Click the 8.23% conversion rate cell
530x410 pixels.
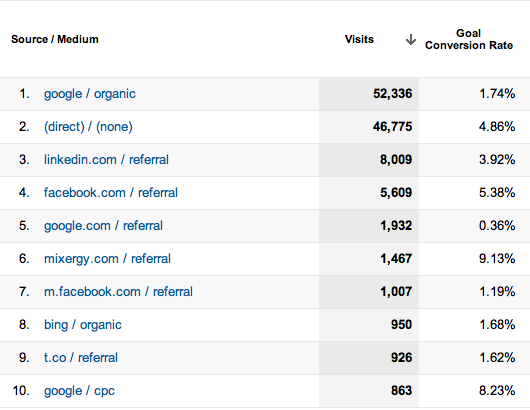[475, 391]
